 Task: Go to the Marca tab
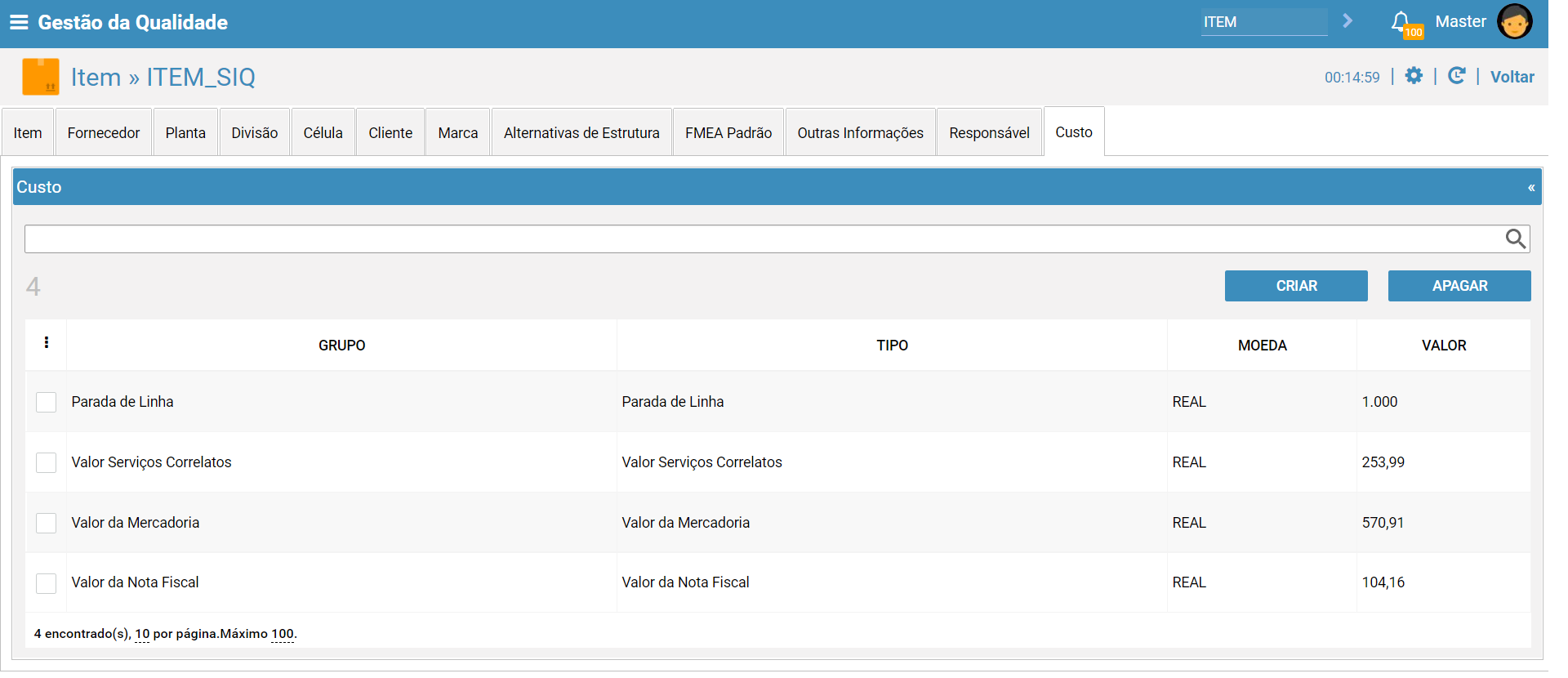click(458, 132)
